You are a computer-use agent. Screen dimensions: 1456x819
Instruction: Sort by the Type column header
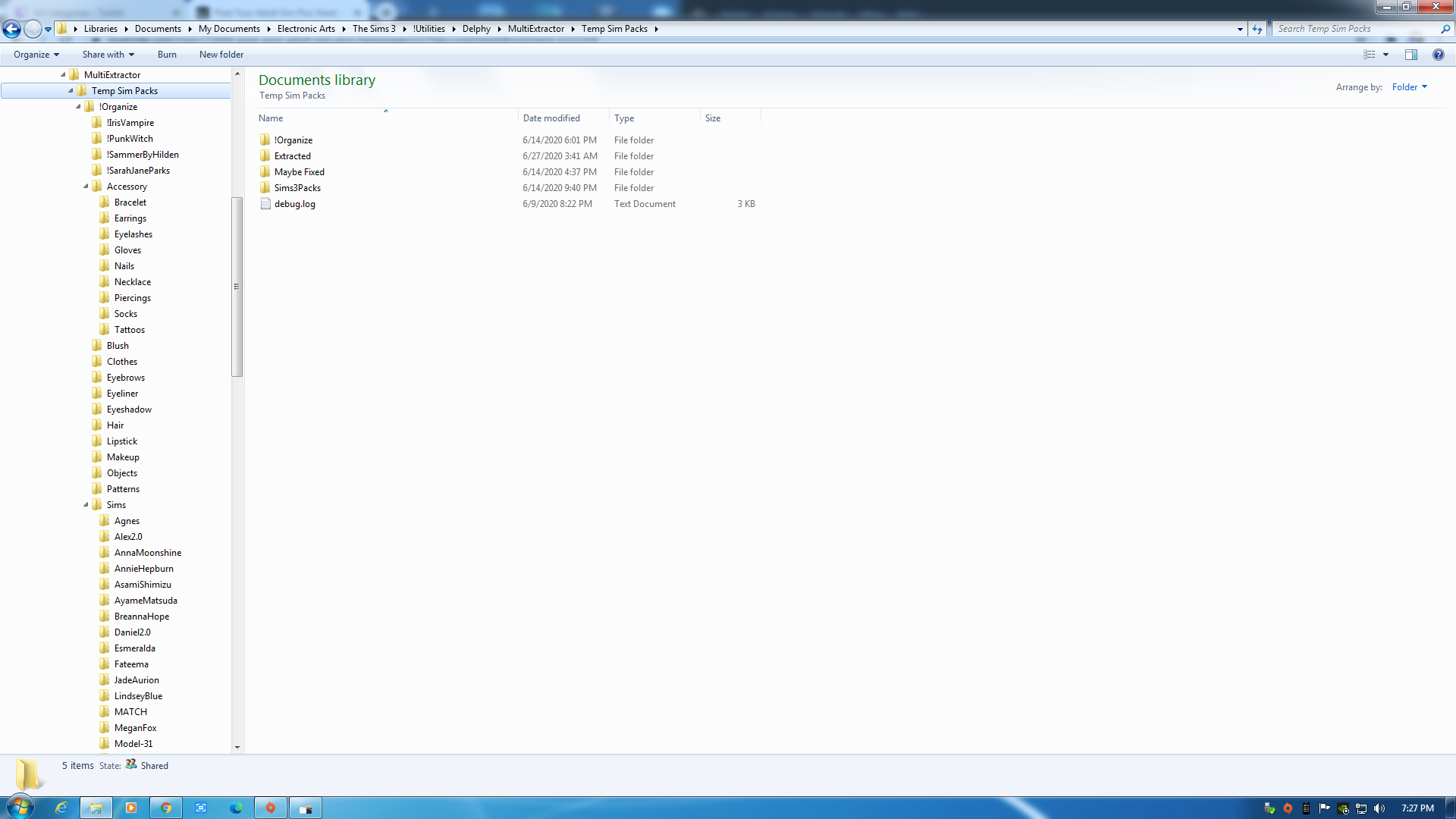[655, 118]
